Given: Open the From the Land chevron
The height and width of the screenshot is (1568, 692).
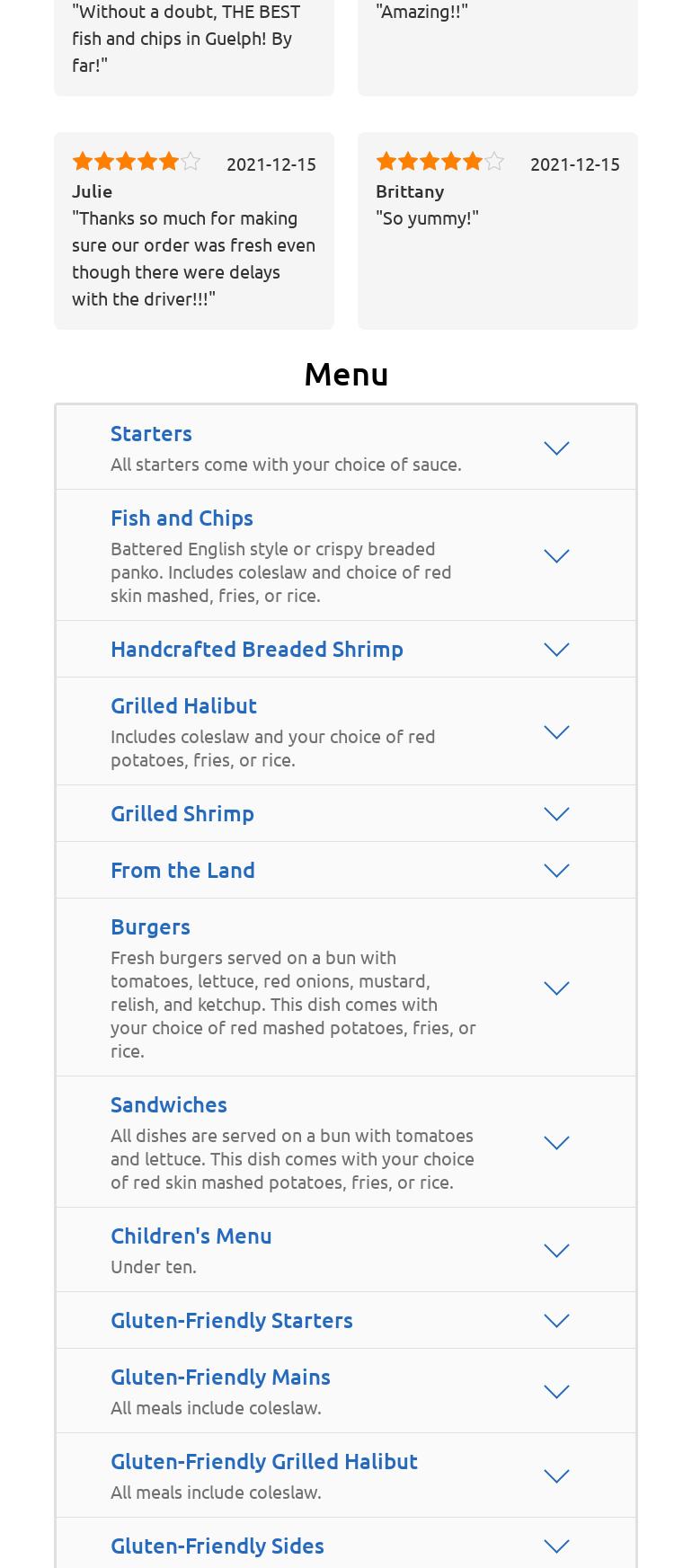Looking at the screenshot, I should pos(556,870).
